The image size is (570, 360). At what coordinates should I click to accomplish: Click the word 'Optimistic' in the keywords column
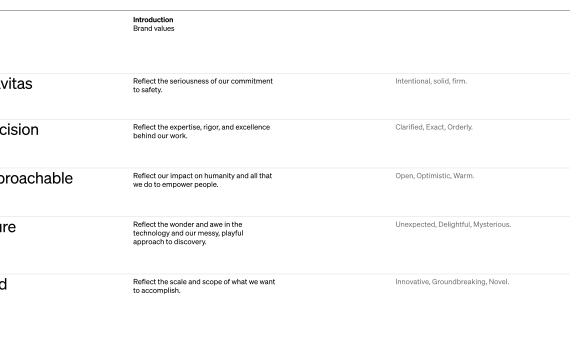433,176
